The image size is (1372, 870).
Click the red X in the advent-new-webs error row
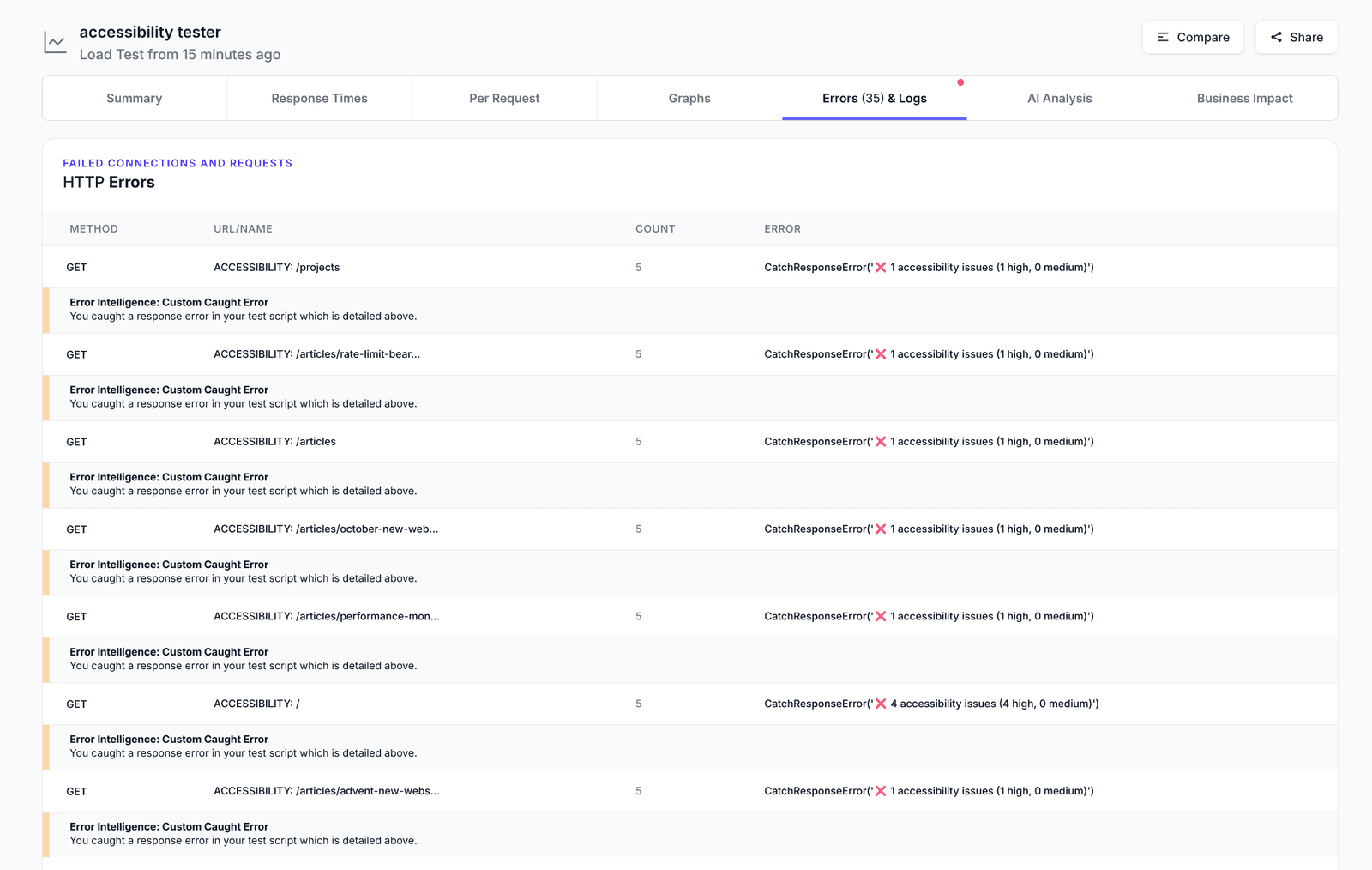click(x=882, y=790)
